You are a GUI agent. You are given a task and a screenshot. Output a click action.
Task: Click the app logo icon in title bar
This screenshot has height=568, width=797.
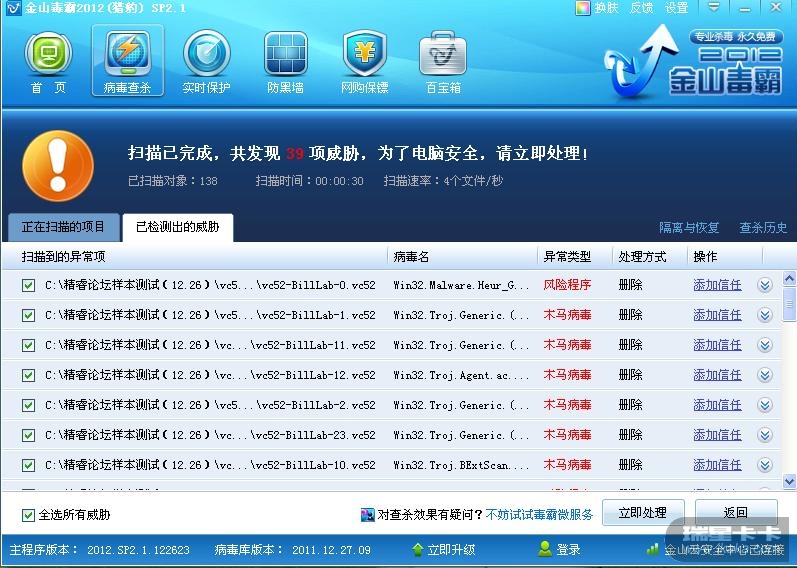pyautogui.click(x=13, y=8)
